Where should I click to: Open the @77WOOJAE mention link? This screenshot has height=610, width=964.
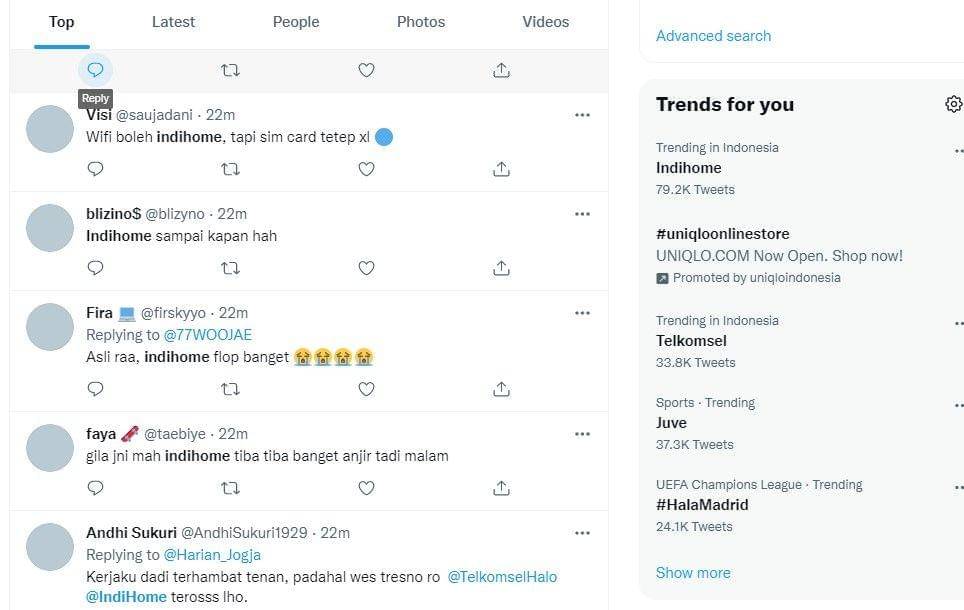pos(208,335)
